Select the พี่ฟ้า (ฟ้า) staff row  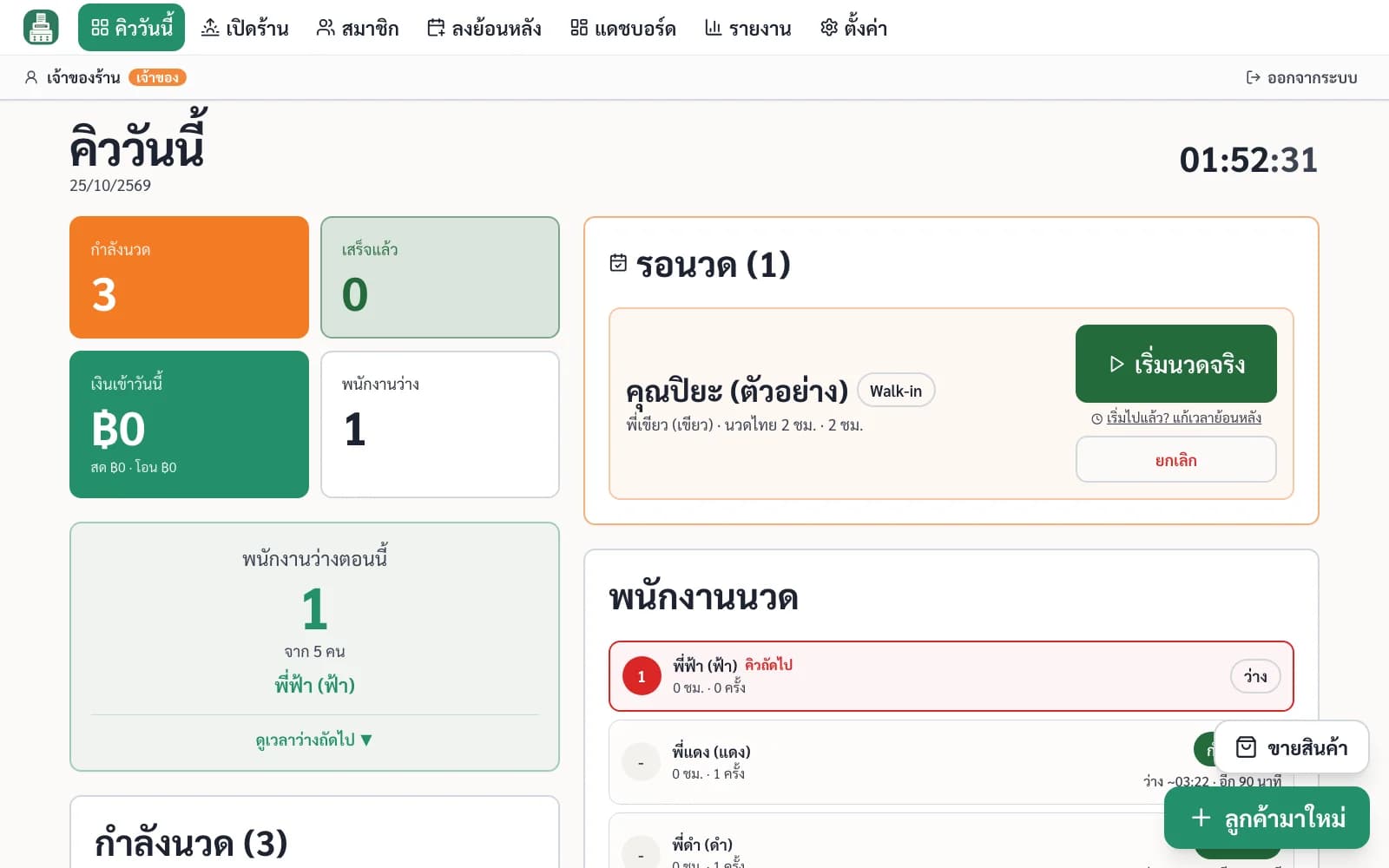click(951, 676)
